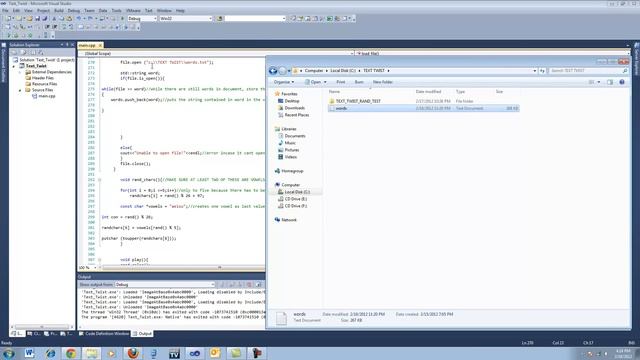Open the editor zoom 100 % dropdown
The image size is (640, 360).
pyautogui.click(x=87, y=268)
